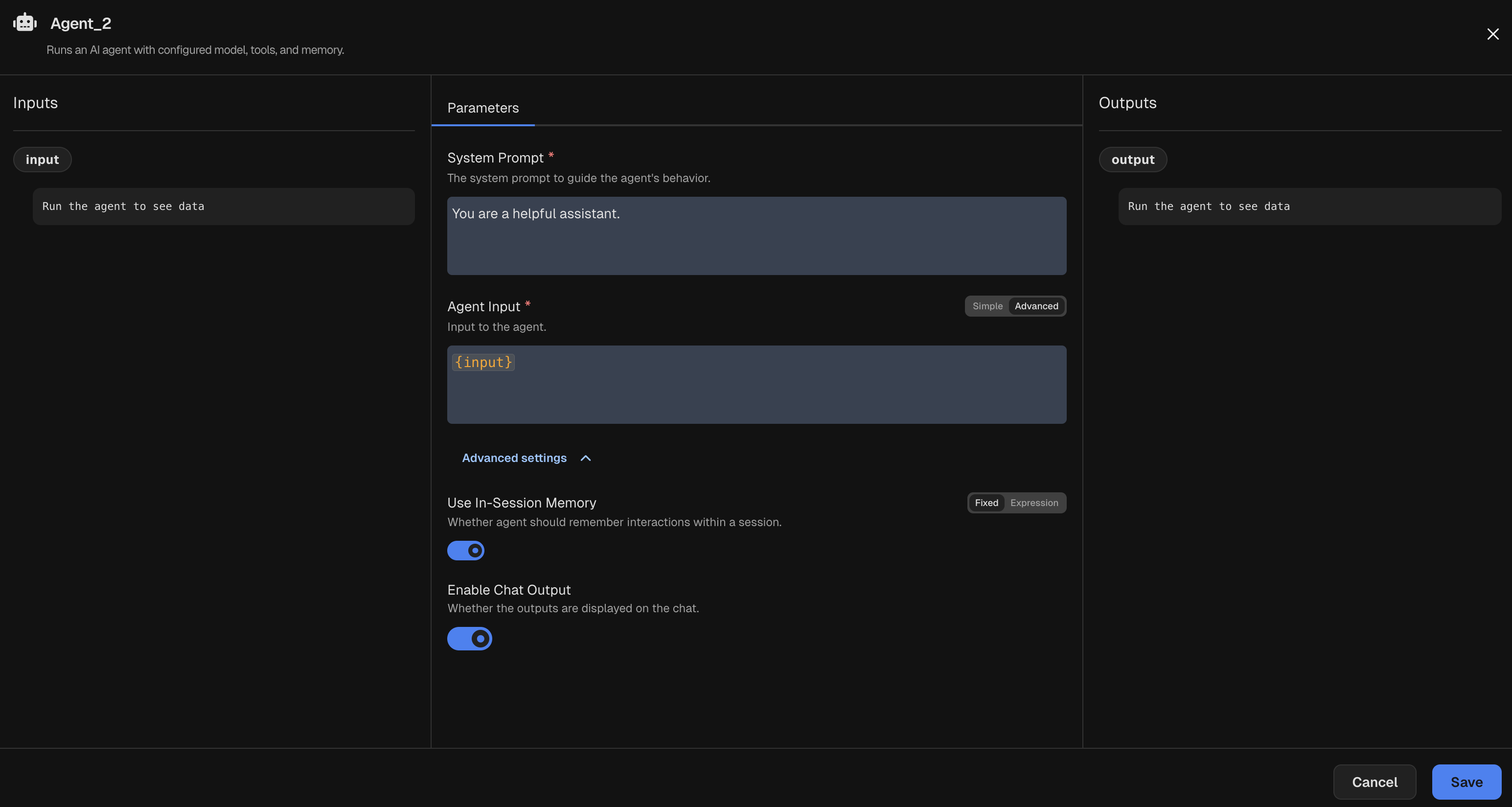The image size is (1512, 807).
Task: Select the Inputs preview showing Run the agent
Action: tap(224, 206)
